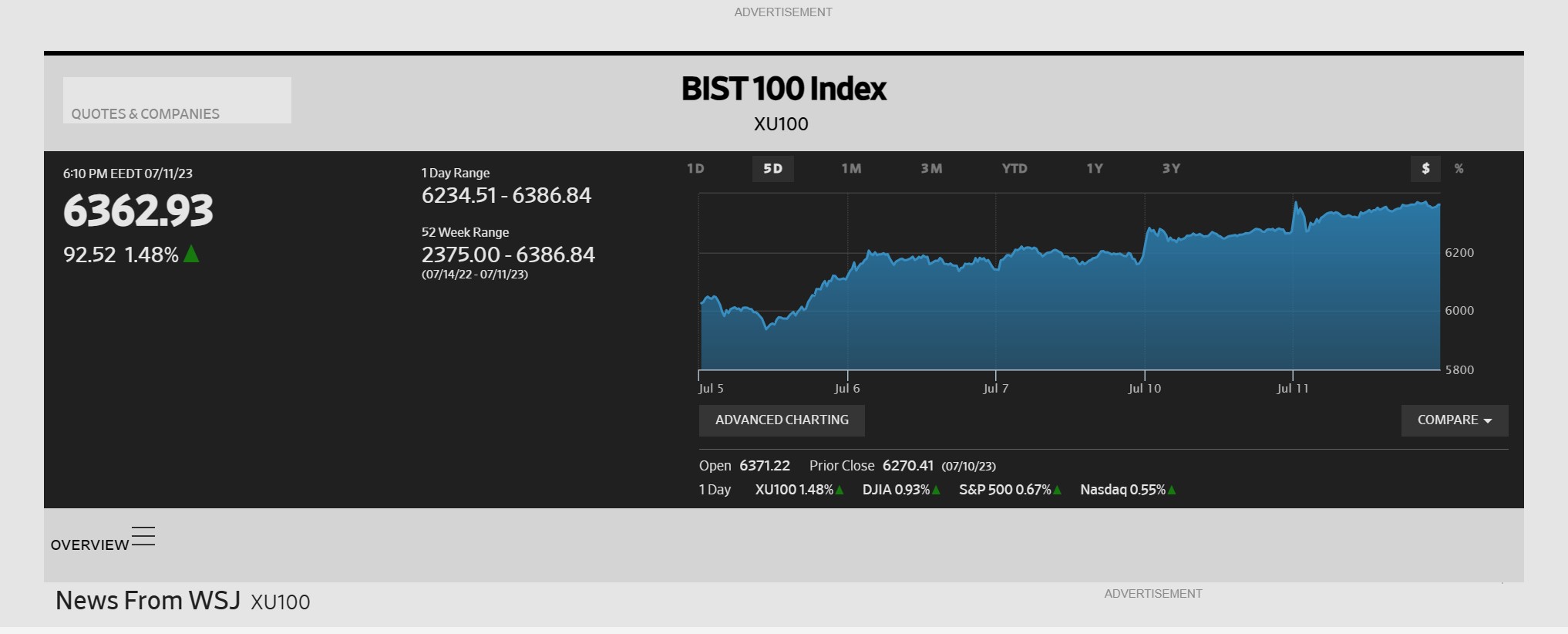This screenshot has width=1568, height=634.
Task: Open the Overview section menu
Action: pyautogui.click(x=89, y=545)
